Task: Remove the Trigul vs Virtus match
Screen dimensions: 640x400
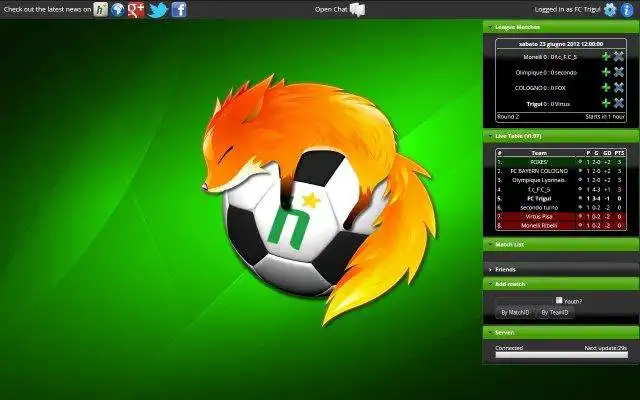Action: (619, 103)
